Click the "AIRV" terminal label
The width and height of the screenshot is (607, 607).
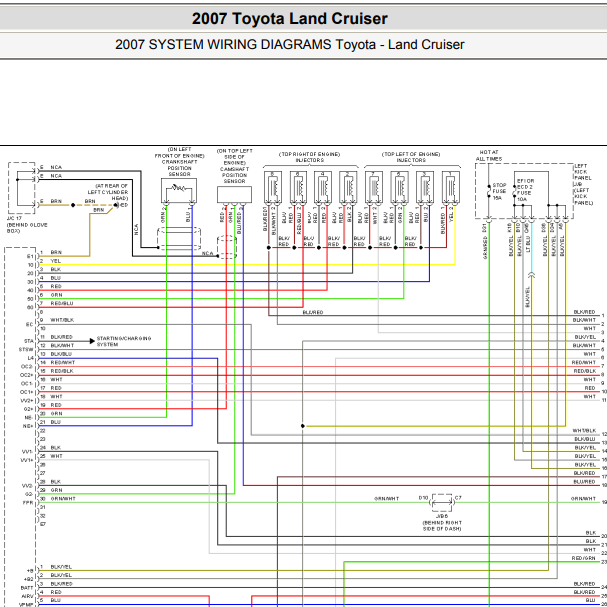click(x=27, y=597)
